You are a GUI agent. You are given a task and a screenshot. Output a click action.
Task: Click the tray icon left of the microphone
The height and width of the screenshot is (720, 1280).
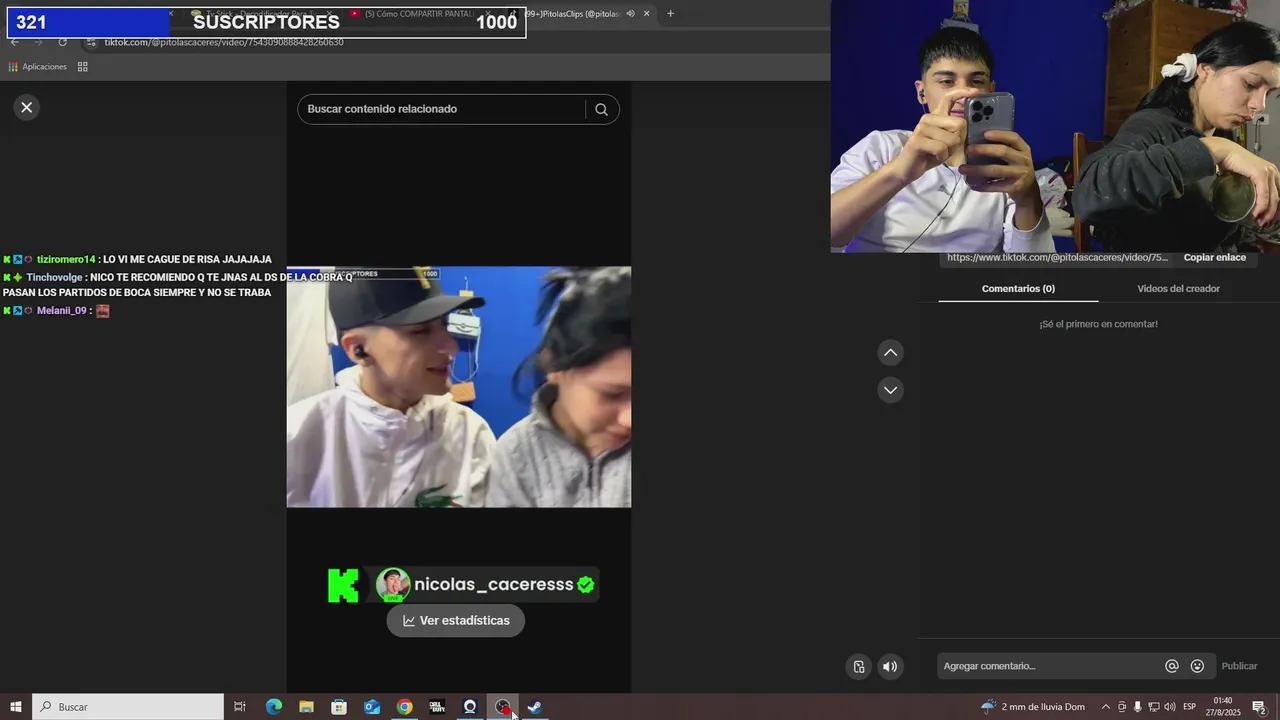1121,707
